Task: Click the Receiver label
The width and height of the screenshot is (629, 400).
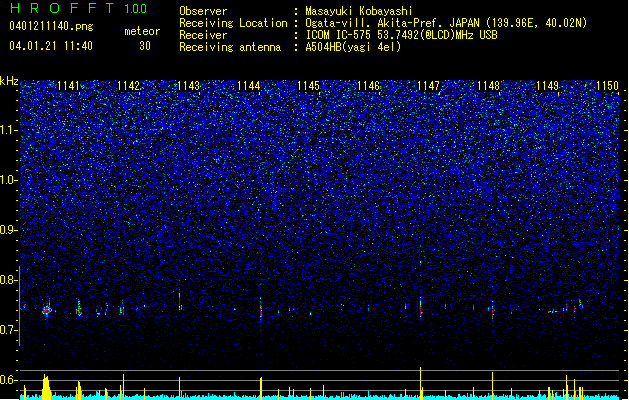Action: pos(203,35)
